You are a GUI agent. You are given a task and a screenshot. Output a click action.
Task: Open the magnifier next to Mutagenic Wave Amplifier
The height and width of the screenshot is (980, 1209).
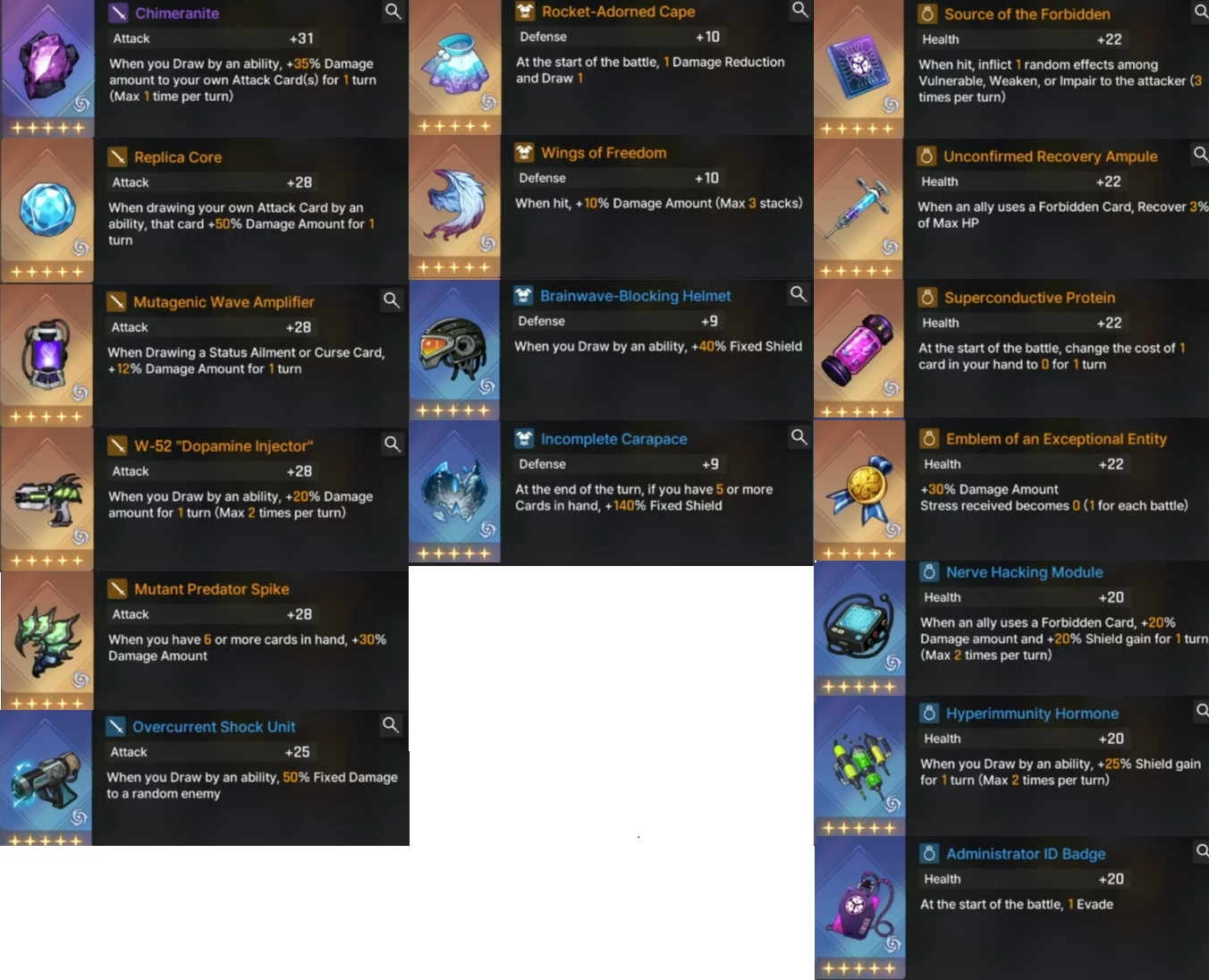391,300
